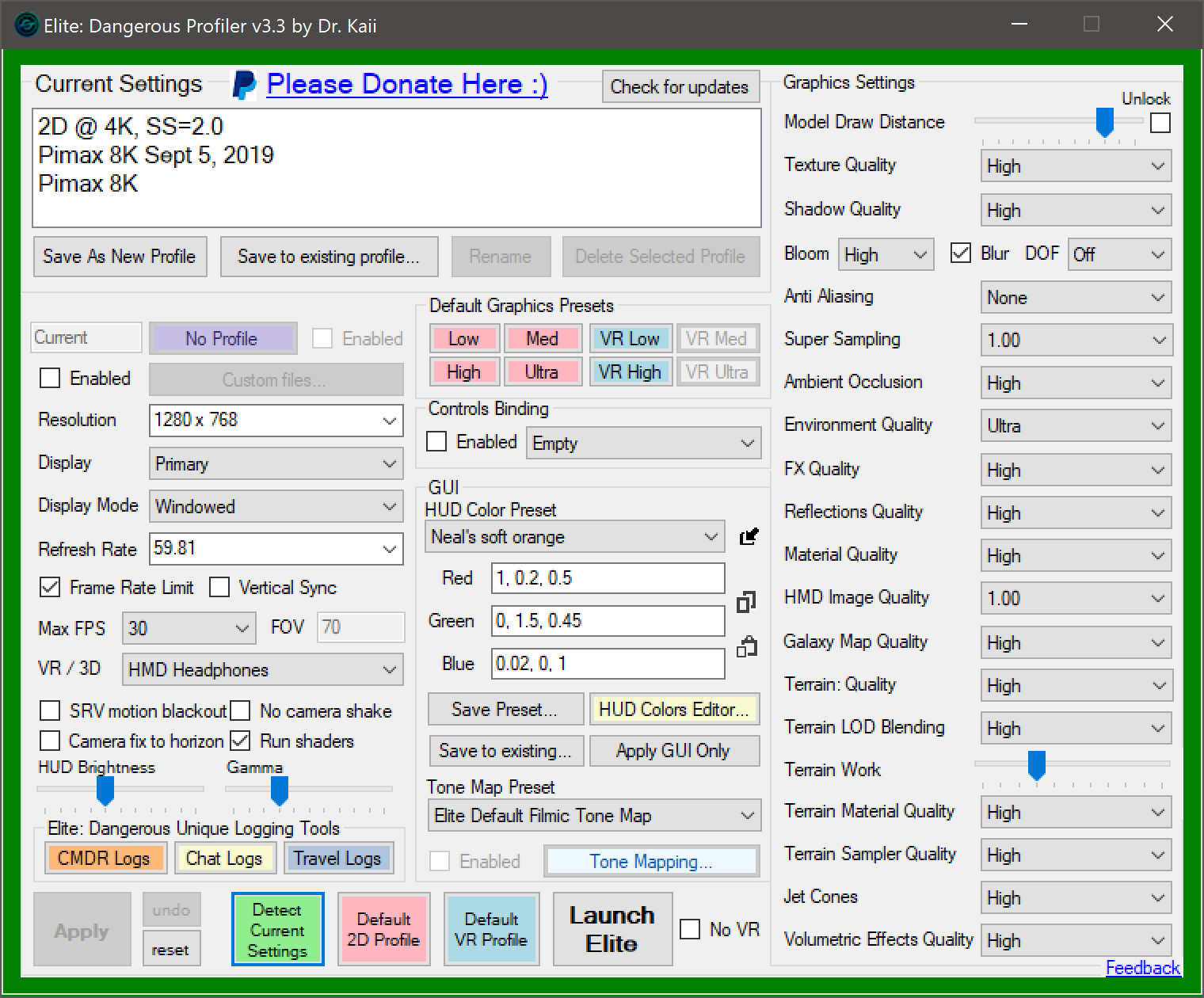Image resolution: width=1204 pixels, height=998 pixels.
Task: Apply the VR High preset
Action: tap(631, 371)
